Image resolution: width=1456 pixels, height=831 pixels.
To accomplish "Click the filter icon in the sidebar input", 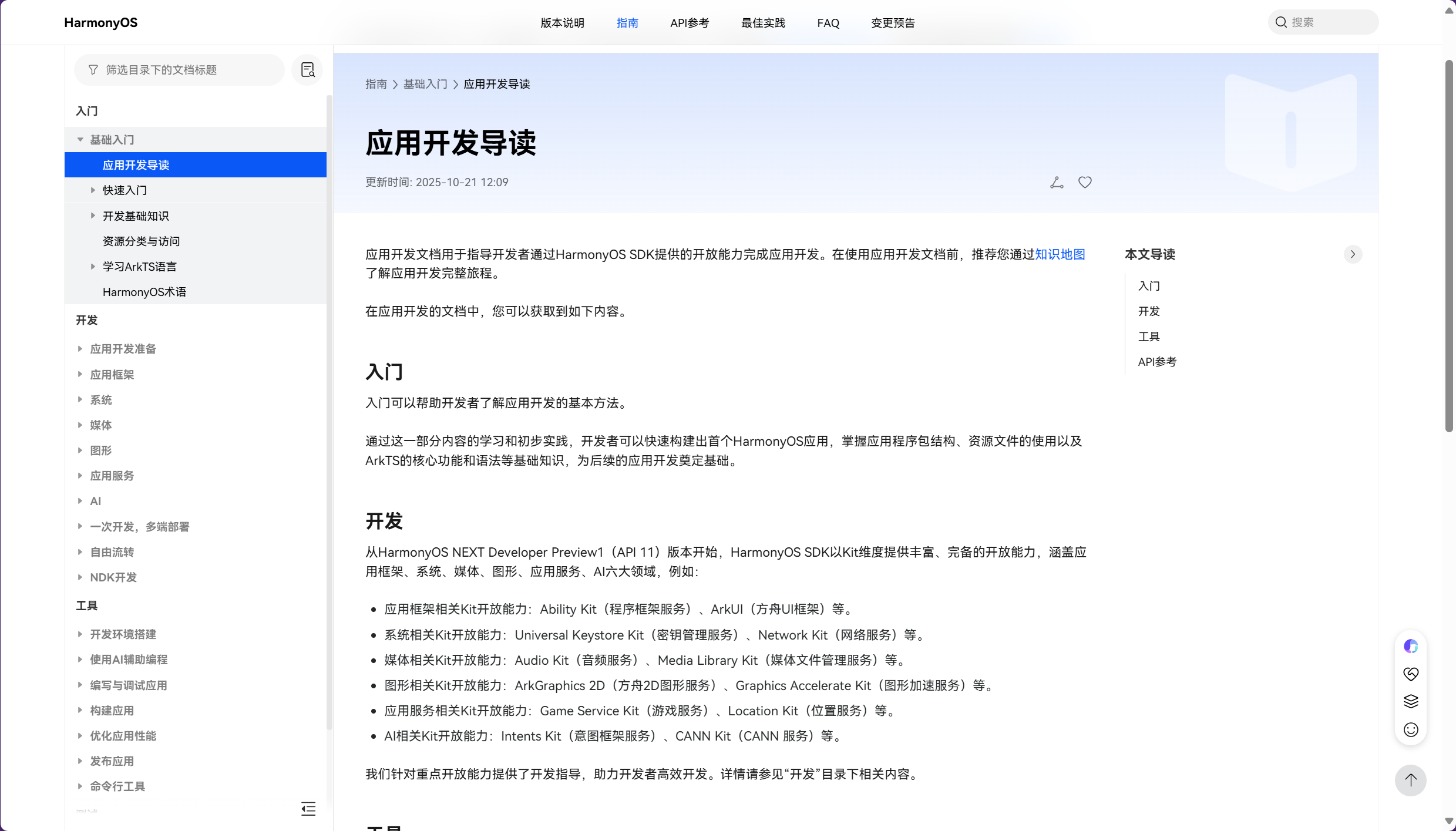I will click(93, 69).
